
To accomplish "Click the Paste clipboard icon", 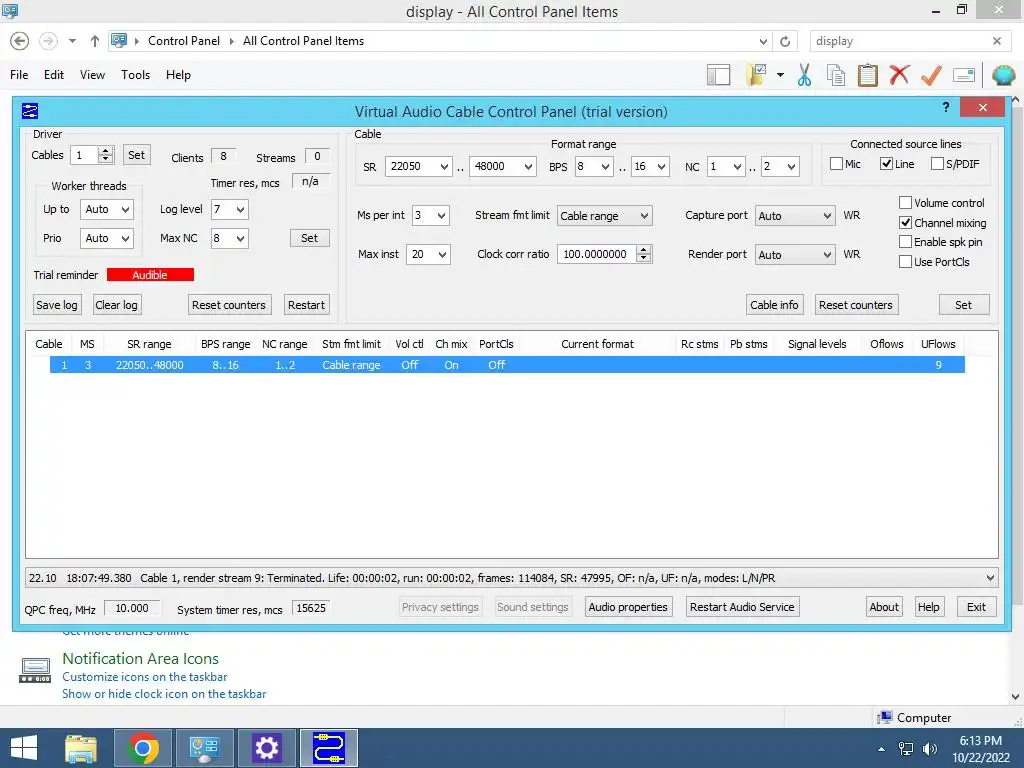I will (x=867, y=75).
